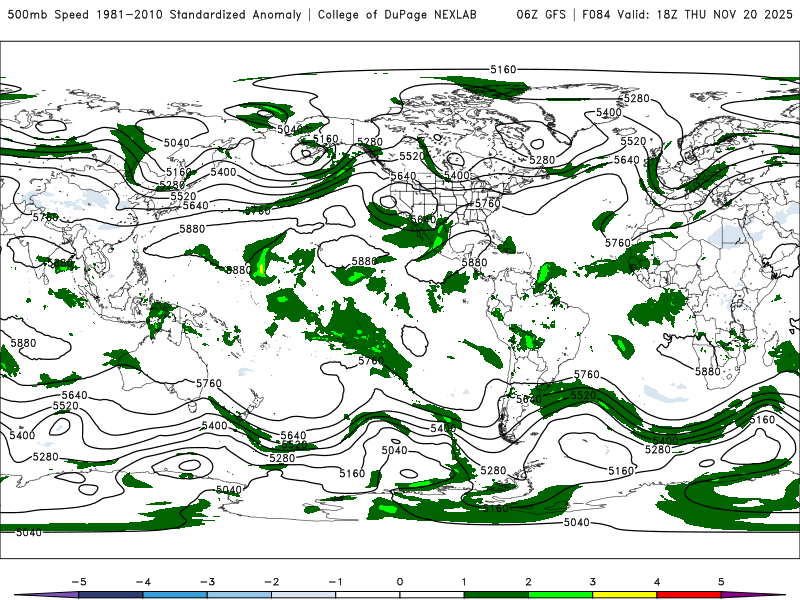Click the 5880 contour label over the Gulf of Mexico
This screenshot has width=800, height=600.
click(x=474, y=262)
